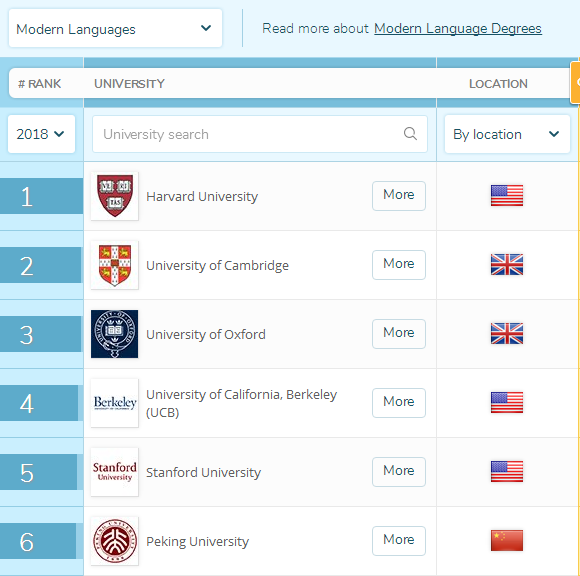Click More button for University of Oxford
Image resolution: width=580 pixels, height=576 pixels.
tap(399, 334)
